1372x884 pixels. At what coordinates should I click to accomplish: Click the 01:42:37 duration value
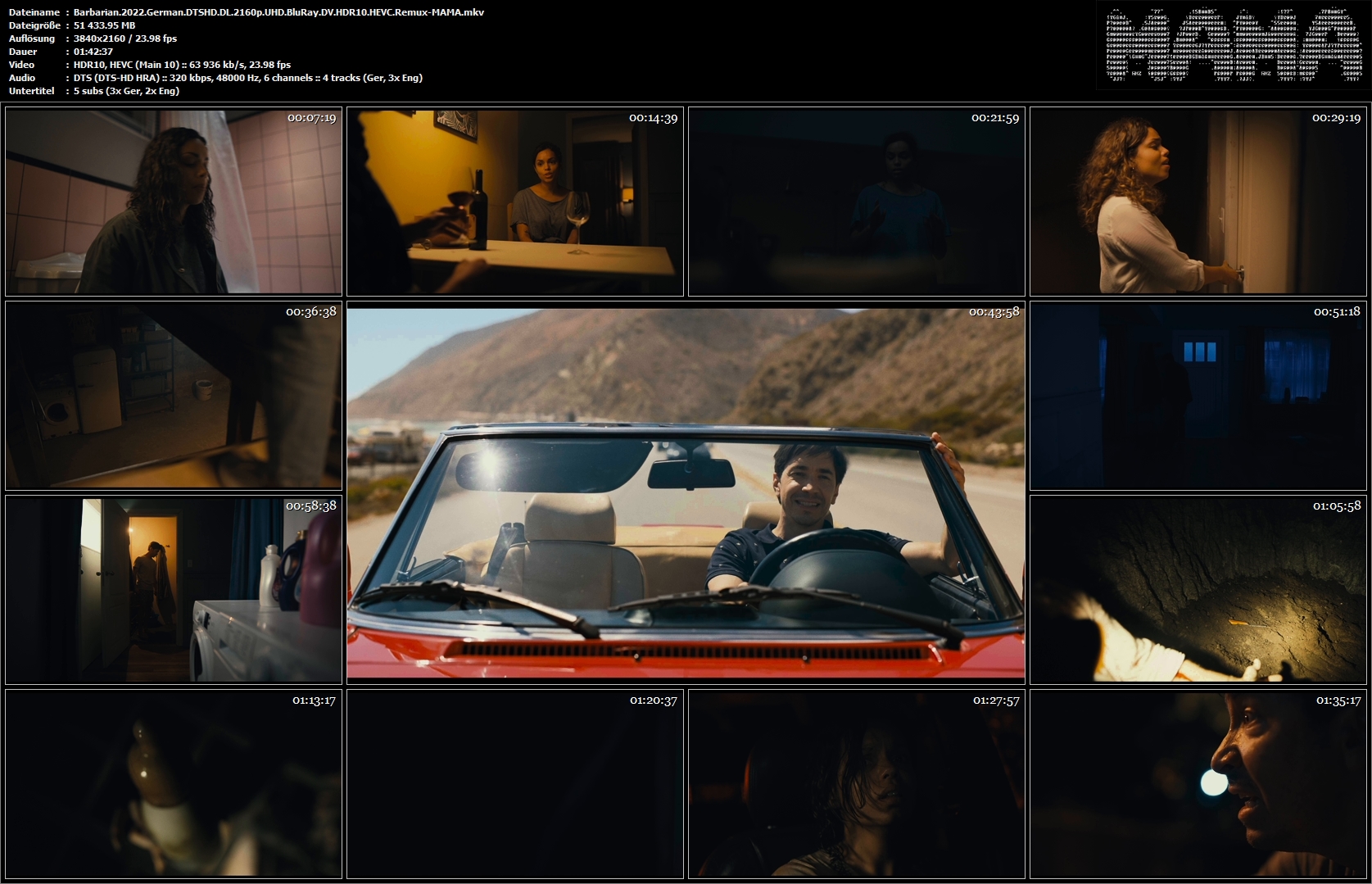click(93, 52)
